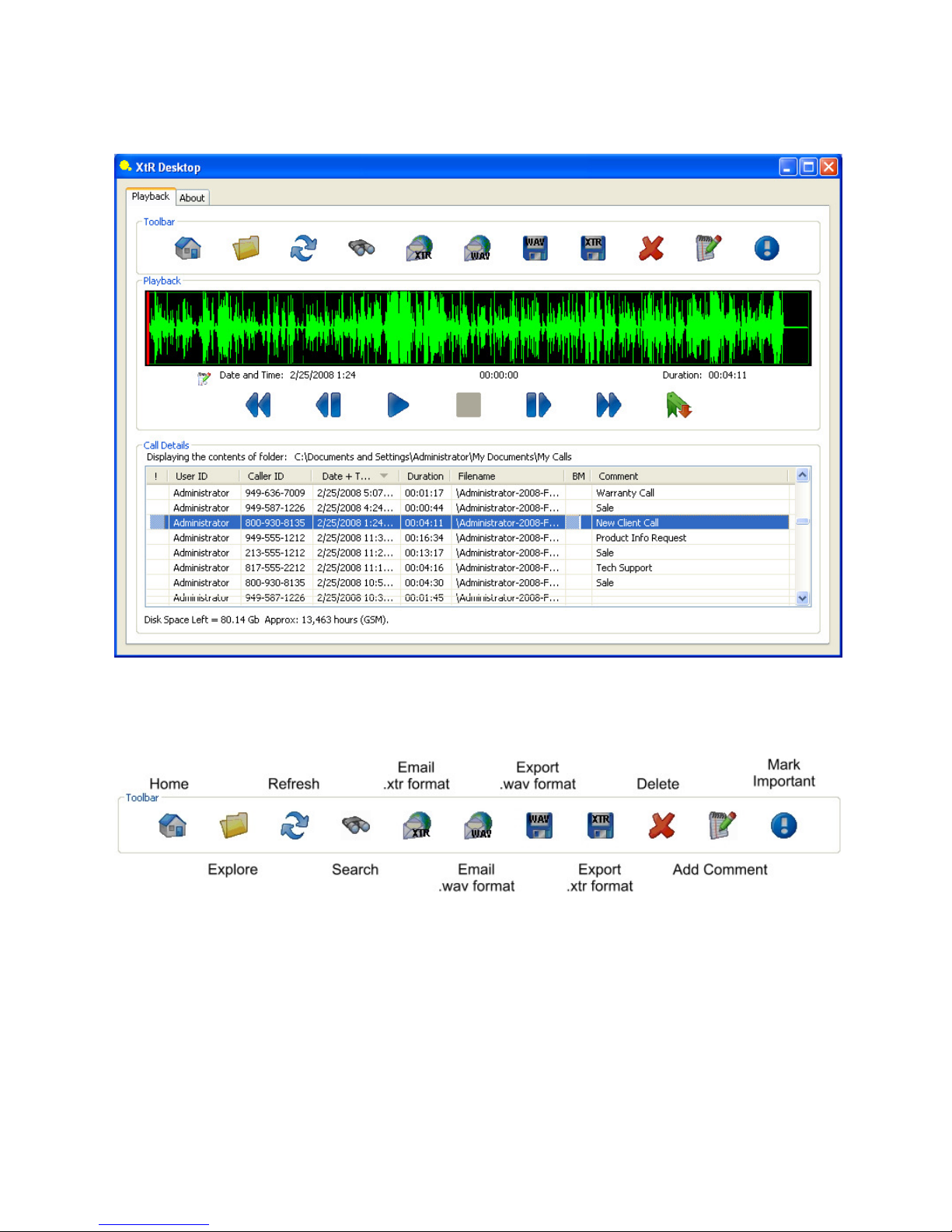
Task: Click caller ID 817-555-2212
Action: (x=275, y=567)
